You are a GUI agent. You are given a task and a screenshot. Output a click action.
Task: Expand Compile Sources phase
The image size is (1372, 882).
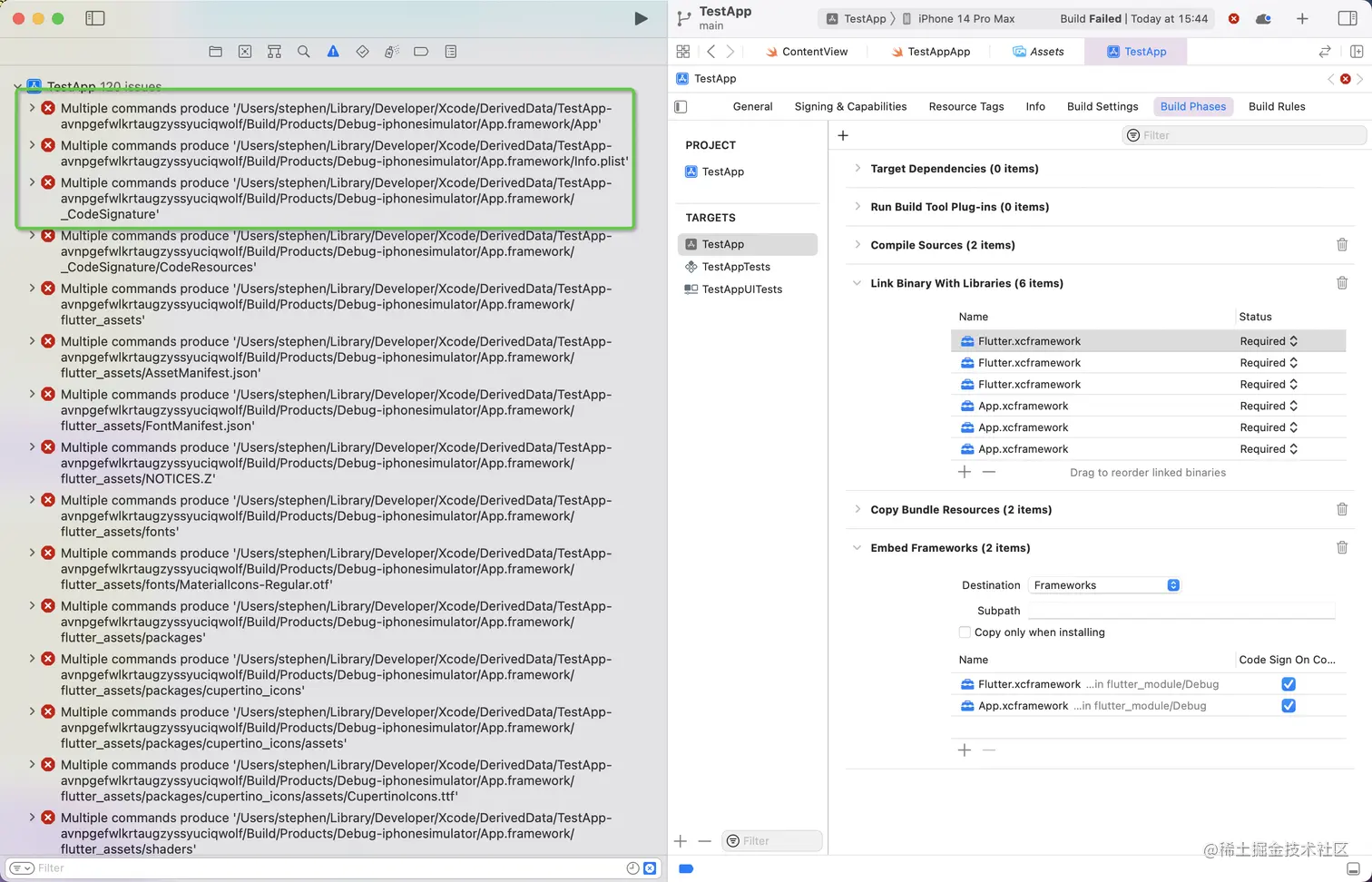(x=857, y=244)
